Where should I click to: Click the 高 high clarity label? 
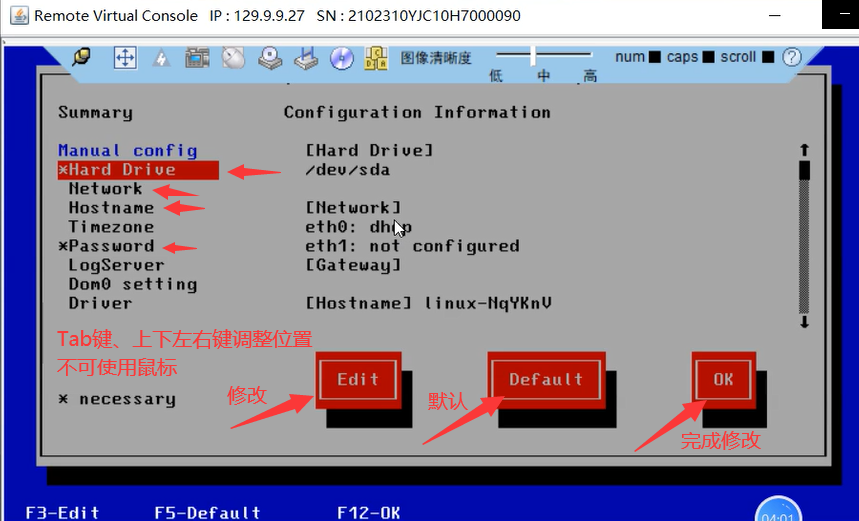coord(589,76)
